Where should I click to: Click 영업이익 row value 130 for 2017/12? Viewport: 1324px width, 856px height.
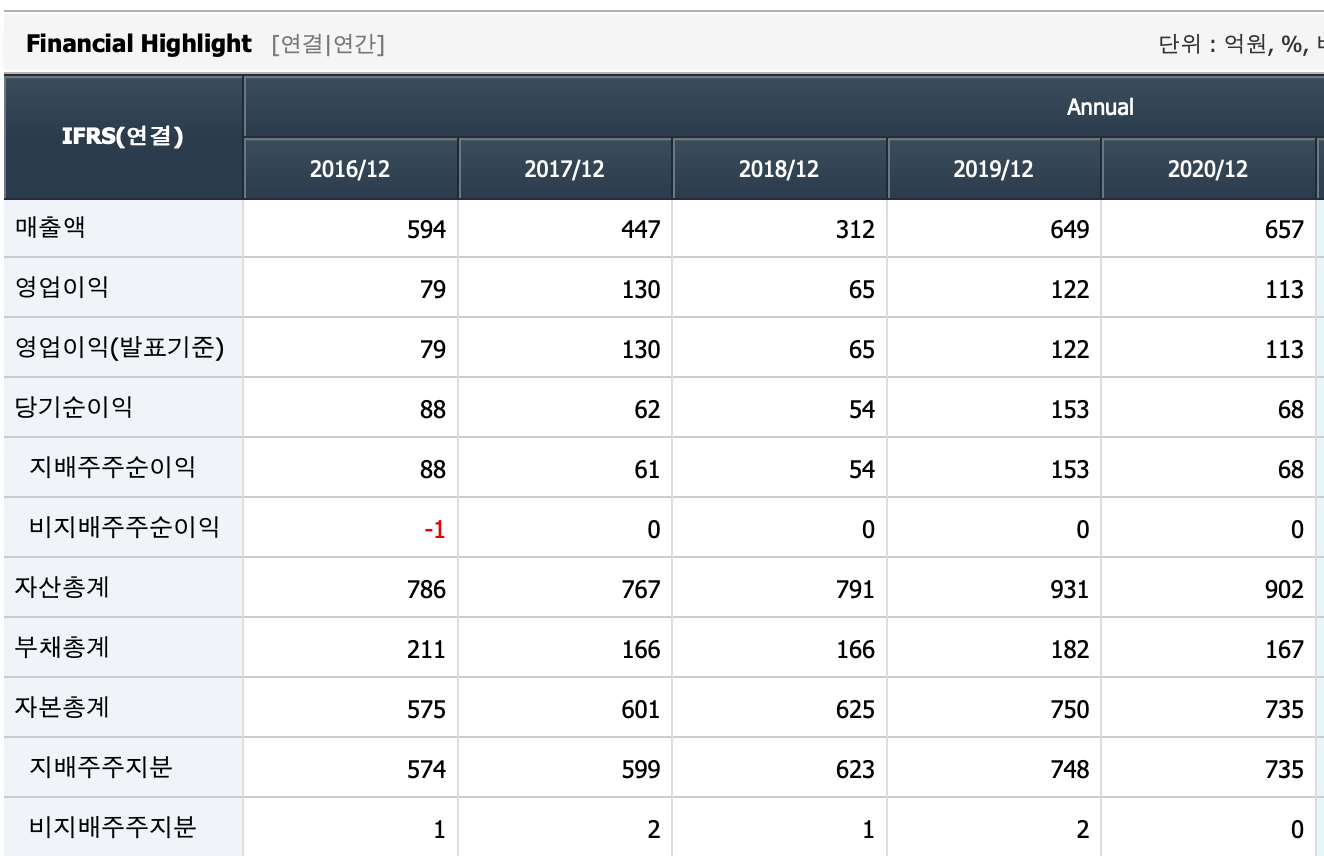(640, 290)
